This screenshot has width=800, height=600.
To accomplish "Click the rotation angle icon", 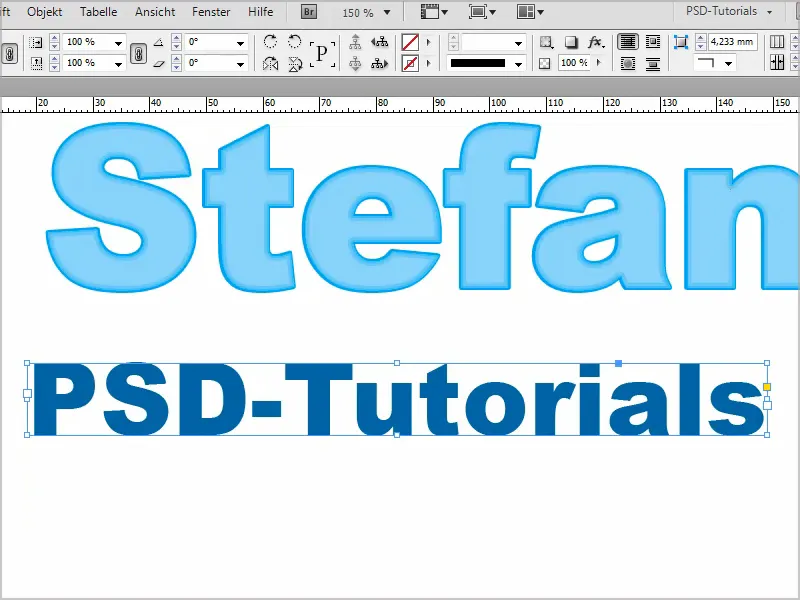I will click(x=159, y=42).
